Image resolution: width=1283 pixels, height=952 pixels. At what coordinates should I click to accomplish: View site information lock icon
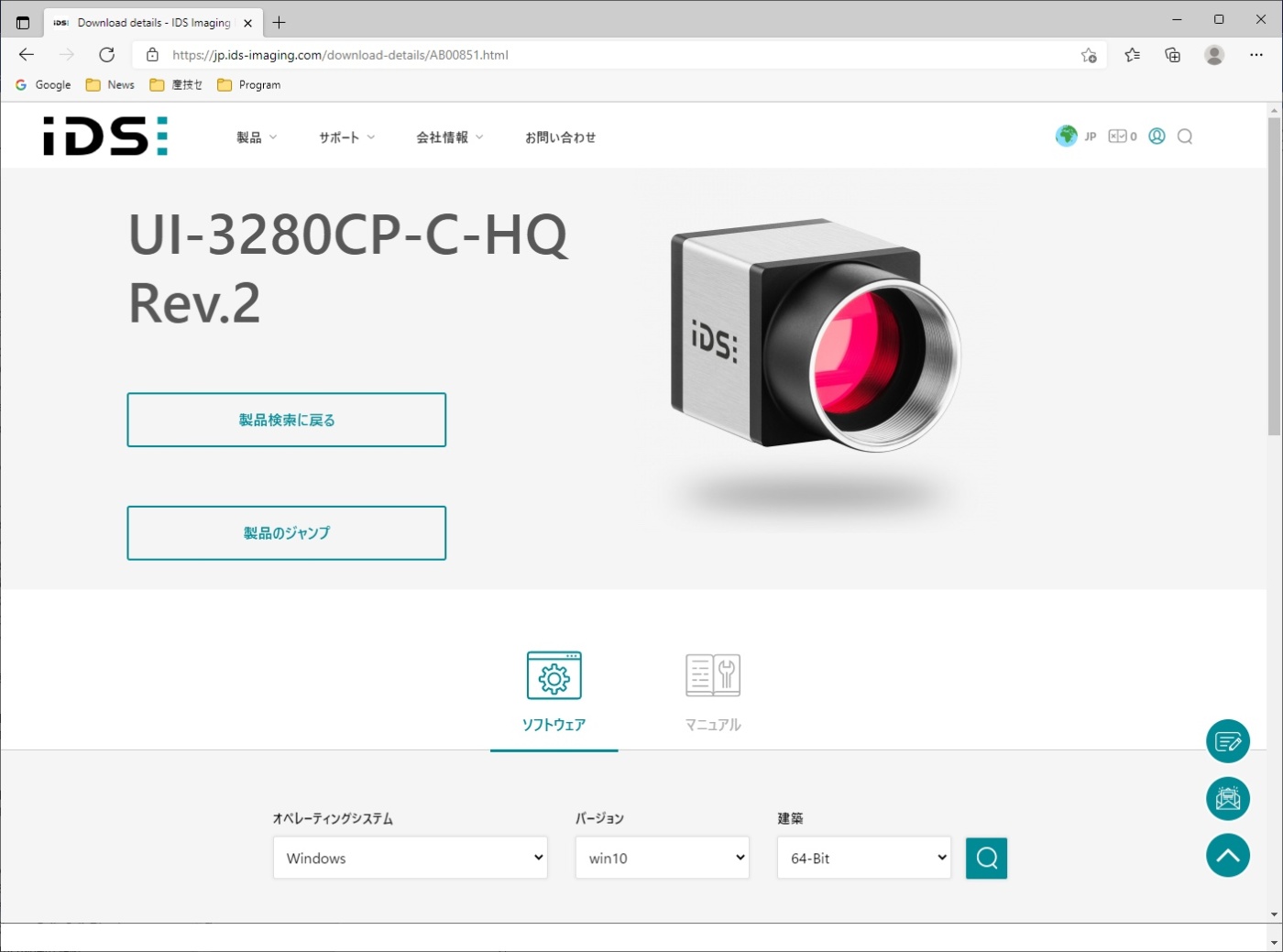[x=152, y=55]
